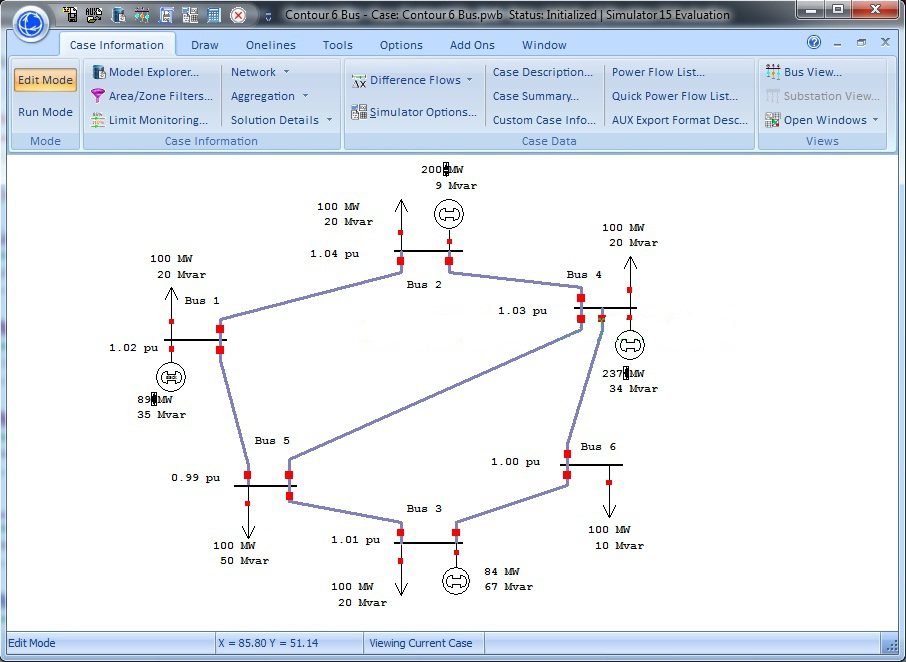The width and height of the screenshot is (906, 662).
Task: Switch to Run Mode
Action: pyautogui.click(x=45, y=112)
